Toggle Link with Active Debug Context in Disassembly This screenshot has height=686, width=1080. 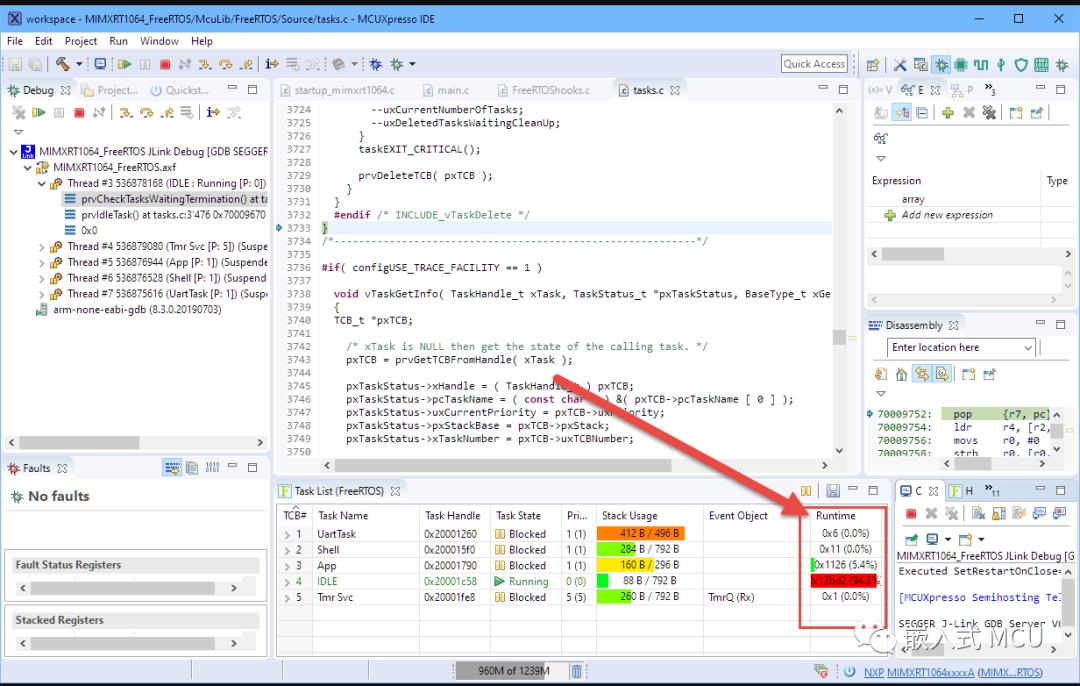pos(922,374)
